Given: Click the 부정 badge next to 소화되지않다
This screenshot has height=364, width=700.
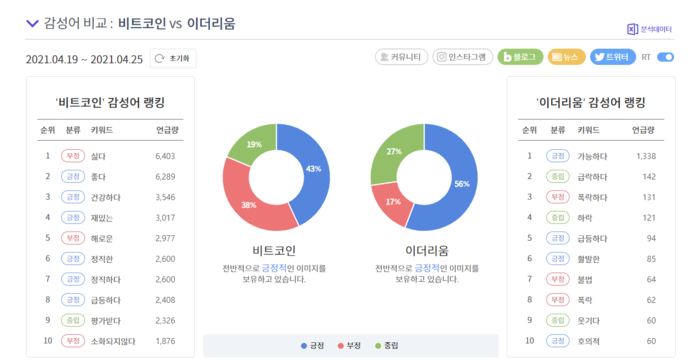Looking at the screenshot, I should (x=73, y=341).
